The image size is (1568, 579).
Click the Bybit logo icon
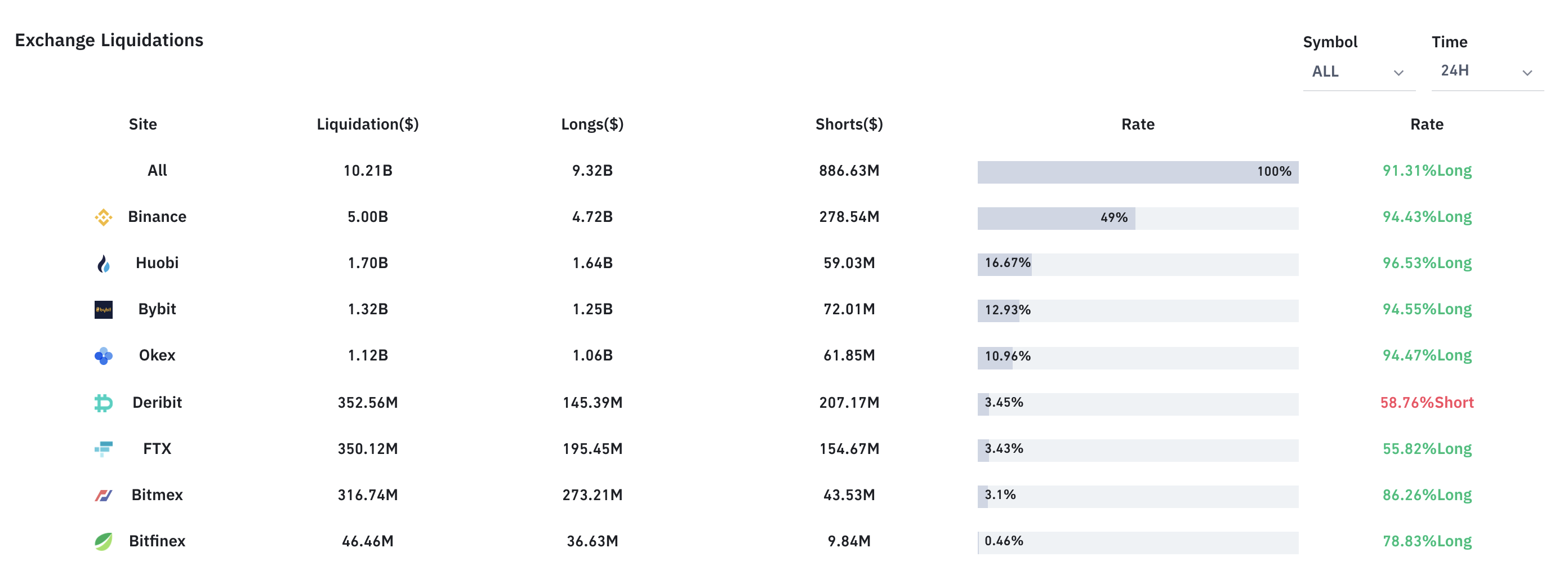click(x=104, y=310)
